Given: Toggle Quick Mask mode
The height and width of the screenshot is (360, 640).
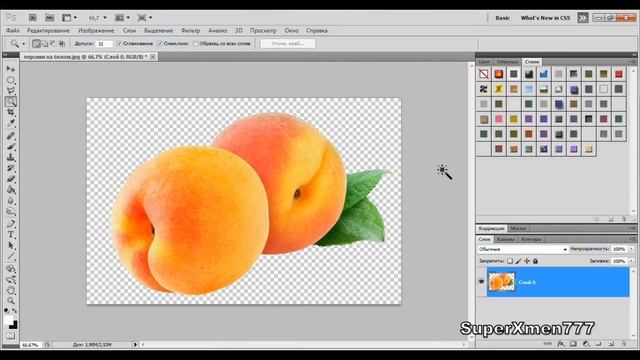Looking at the screenshot, I should [11, 336].
